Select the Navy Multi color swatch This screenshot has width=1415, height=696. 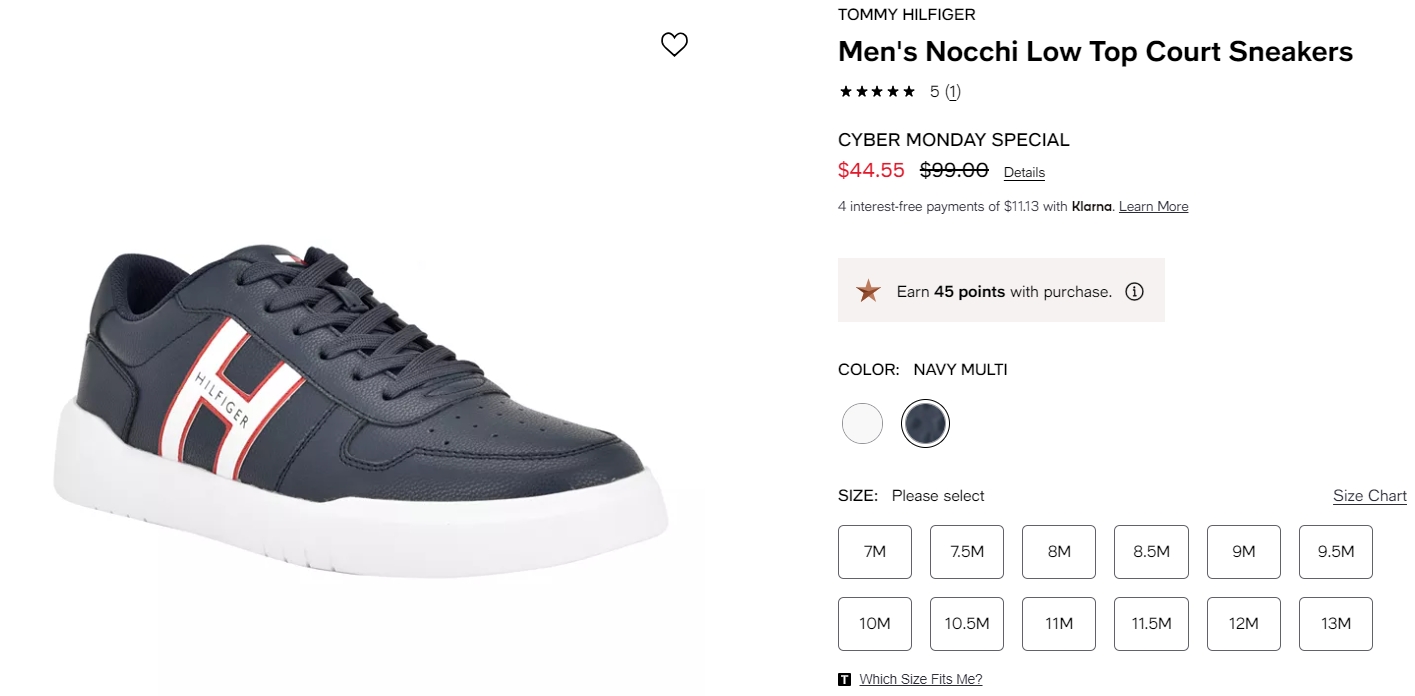click(925, 424)
